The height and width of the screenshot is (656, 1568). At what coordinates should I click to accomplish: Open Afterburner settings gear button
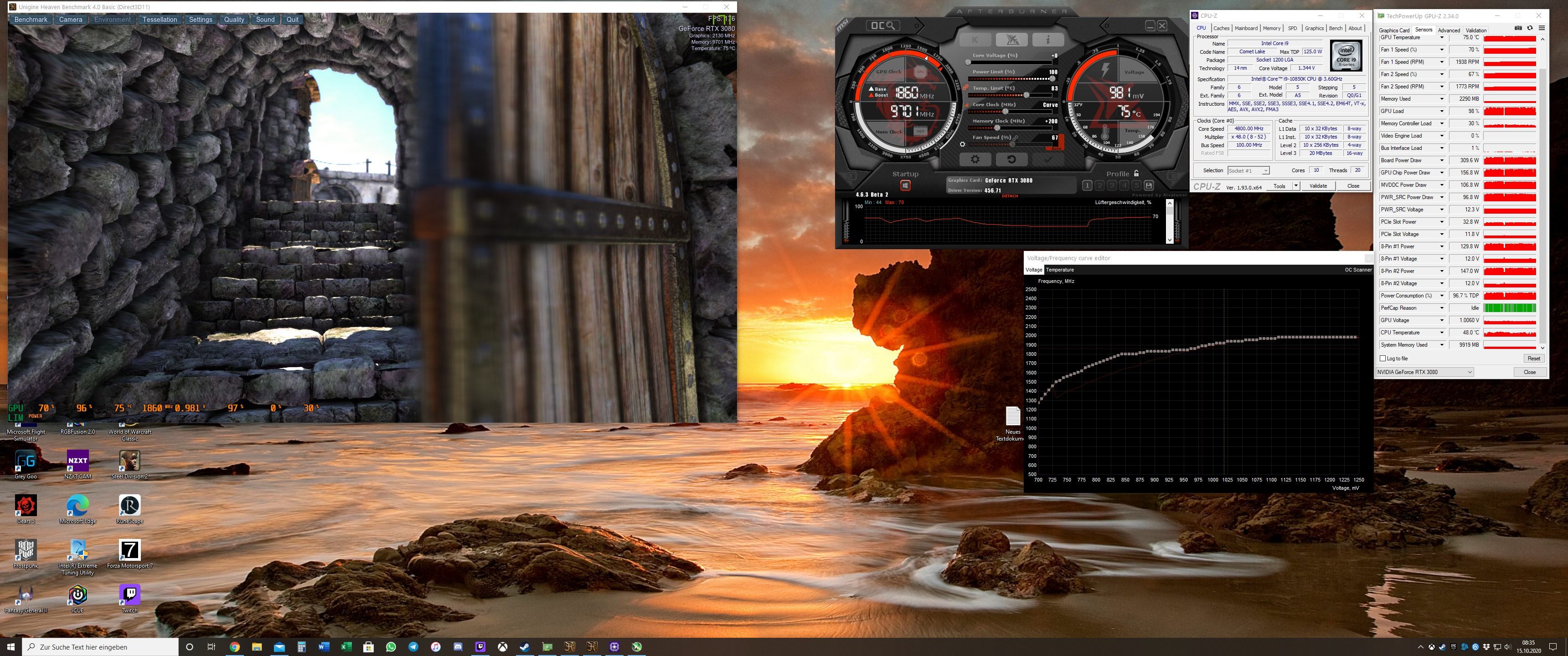point(975,159)
